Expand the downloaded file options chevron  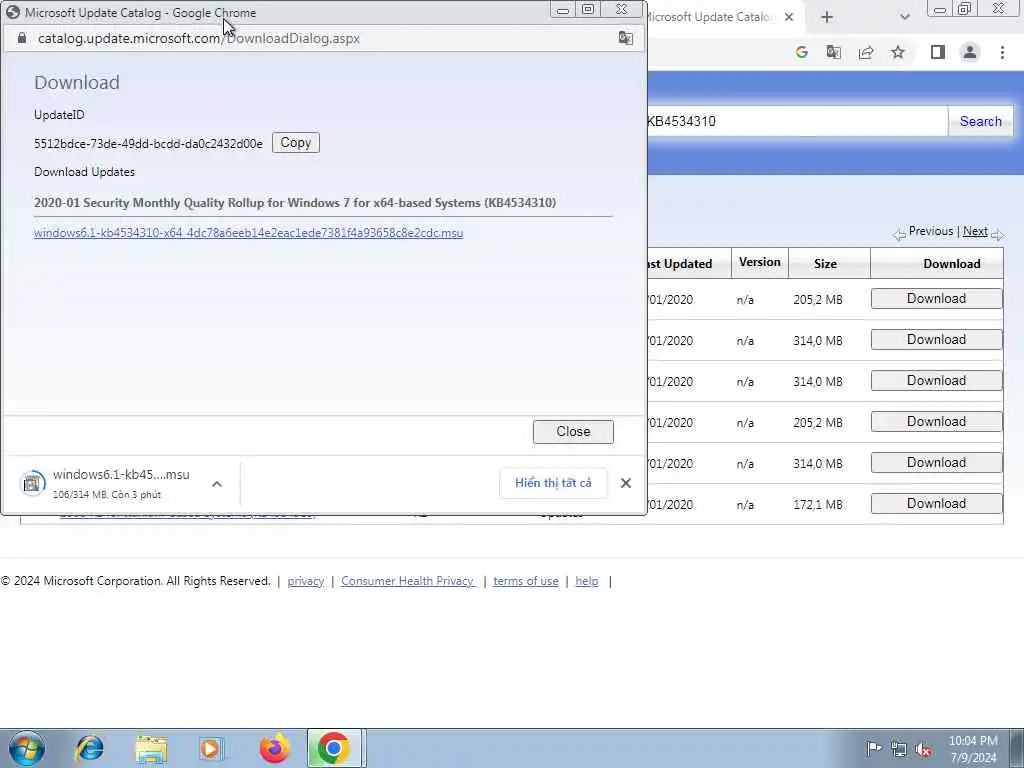[217, 484]
